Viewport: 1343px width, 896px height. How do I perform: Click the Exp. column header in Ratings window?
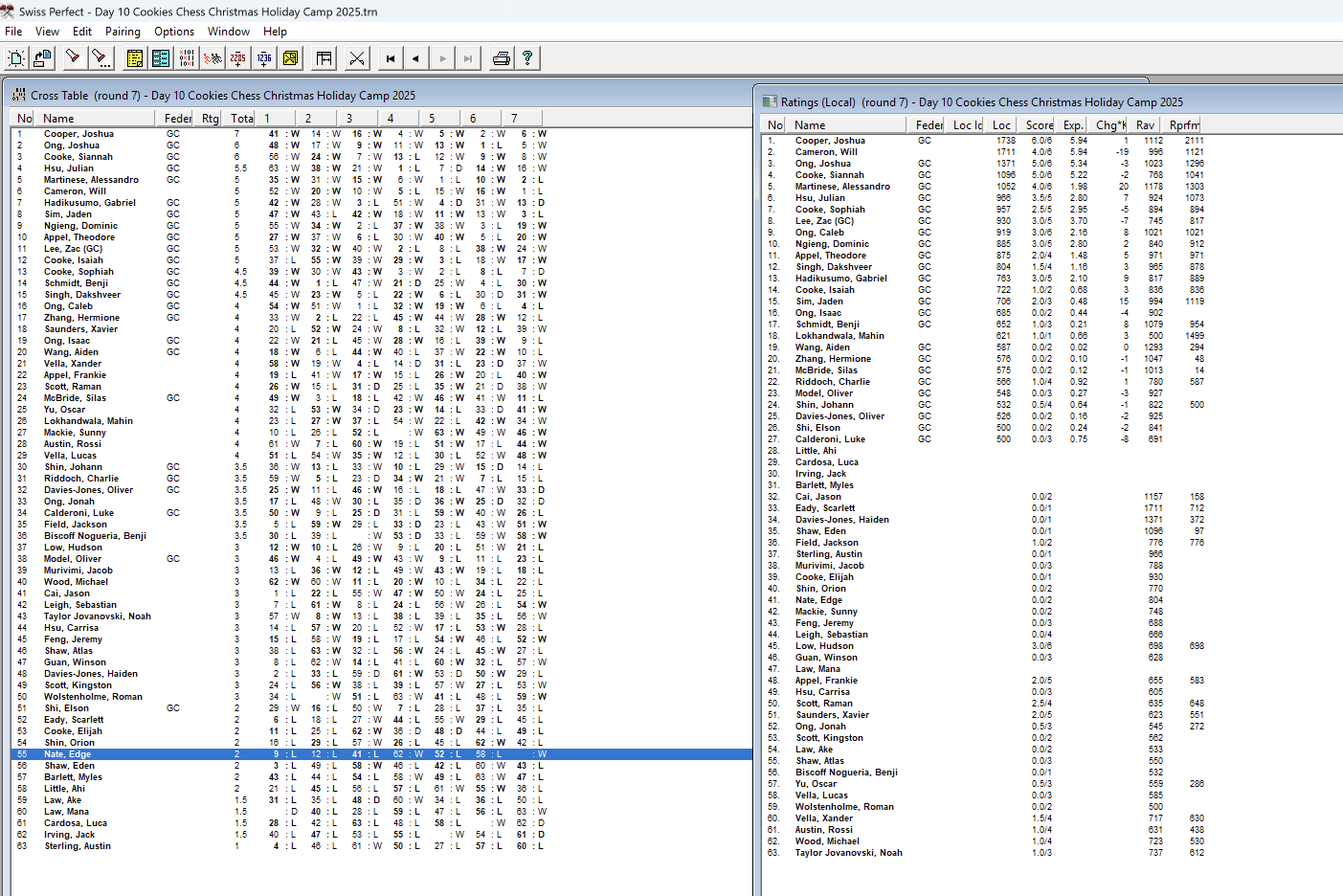1073,124
